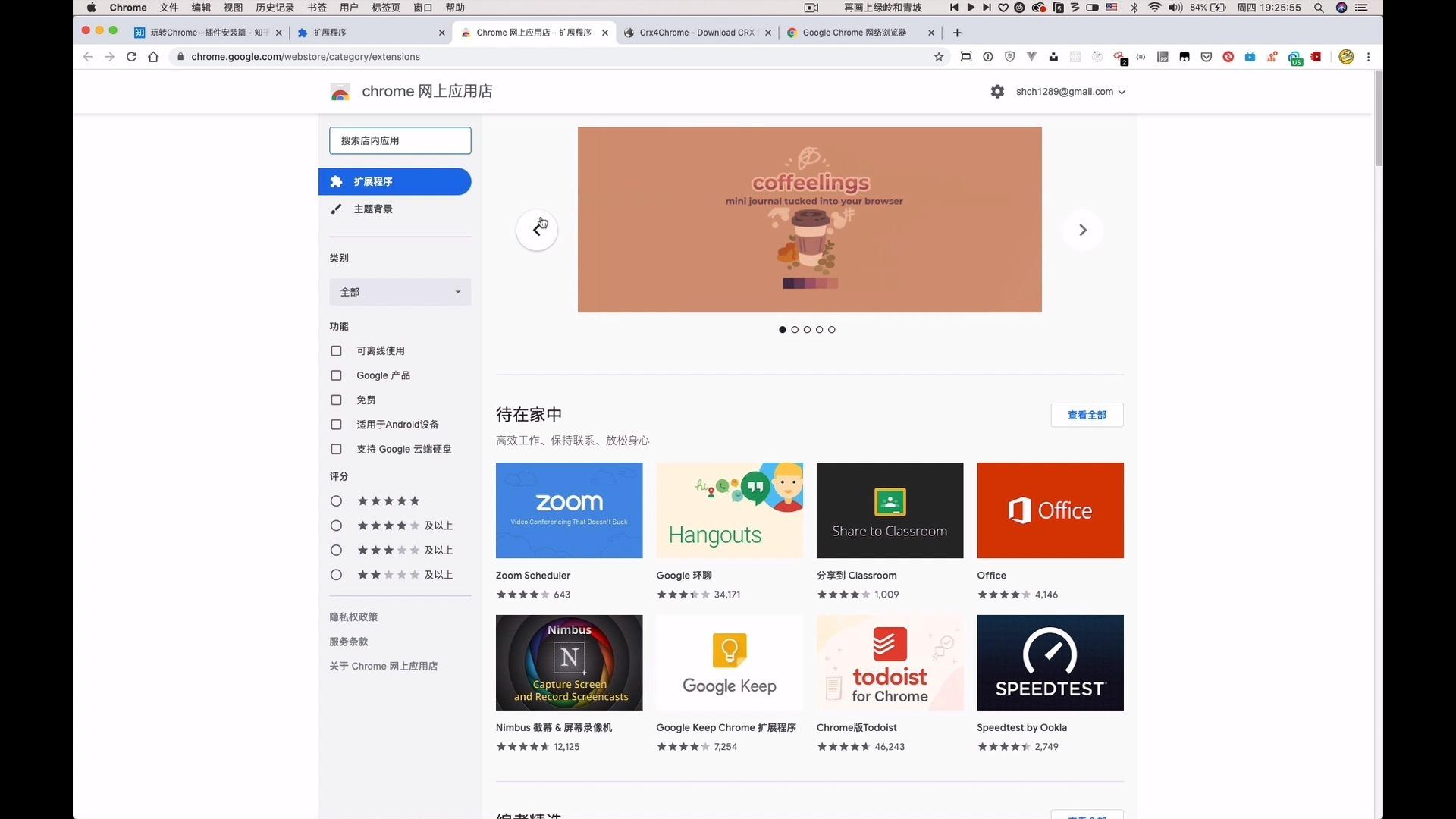Open the extension icon with US badge
Screen dimensions: 1456x819
pyautogui.click(x=1295, y=58)
